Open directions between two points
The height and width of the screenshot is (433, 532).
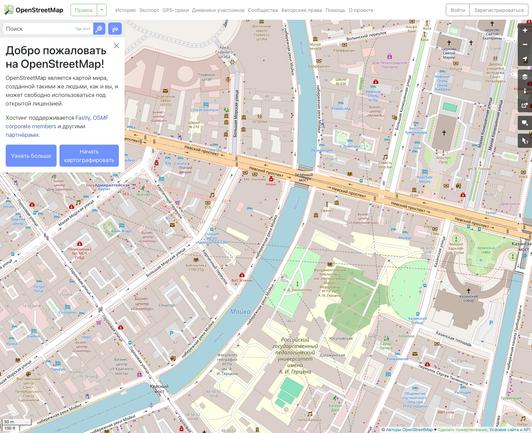pos(115,29)
